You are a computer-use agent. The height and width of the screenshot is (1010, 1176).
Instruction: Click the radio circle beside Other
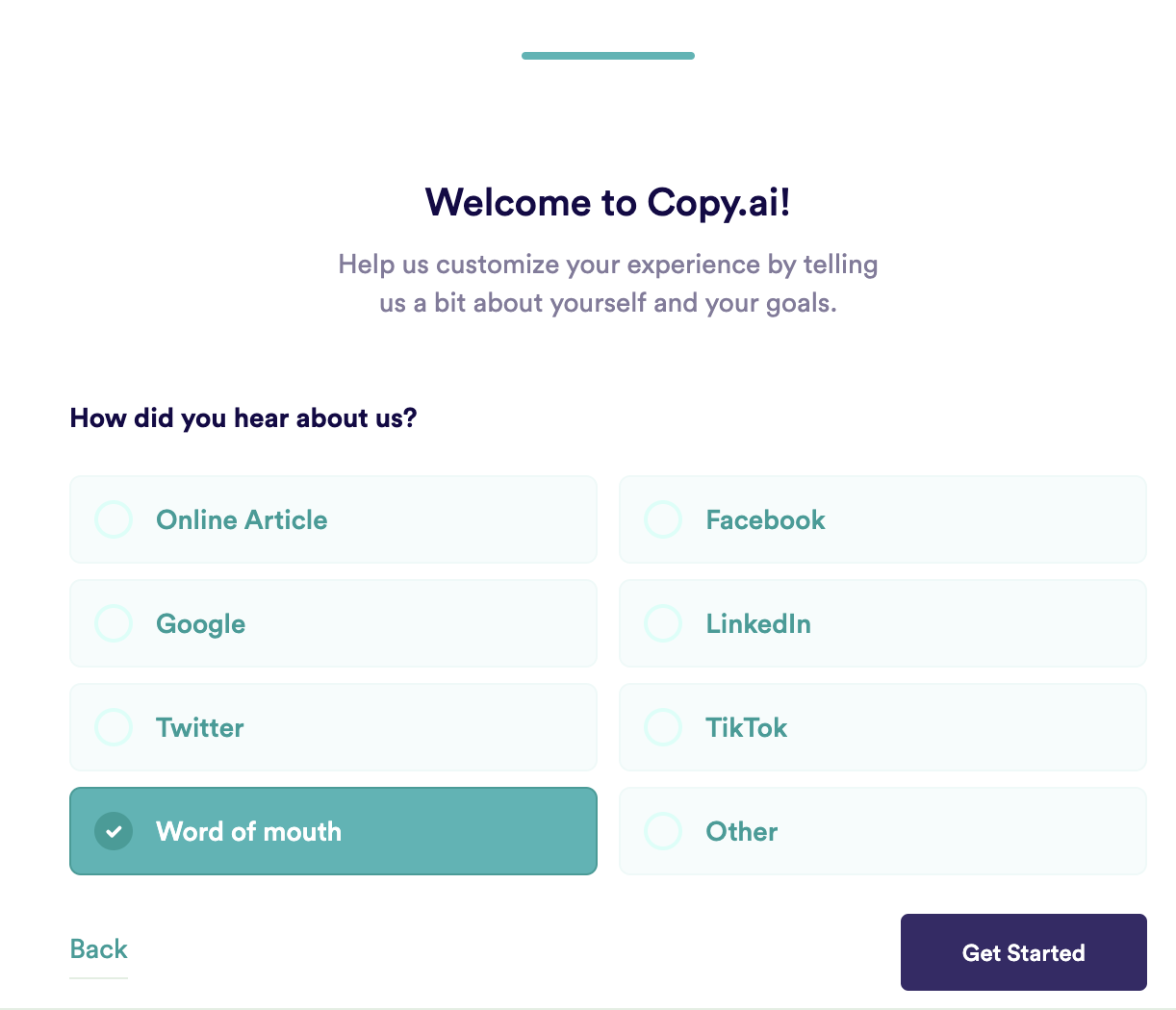[663, 831]
